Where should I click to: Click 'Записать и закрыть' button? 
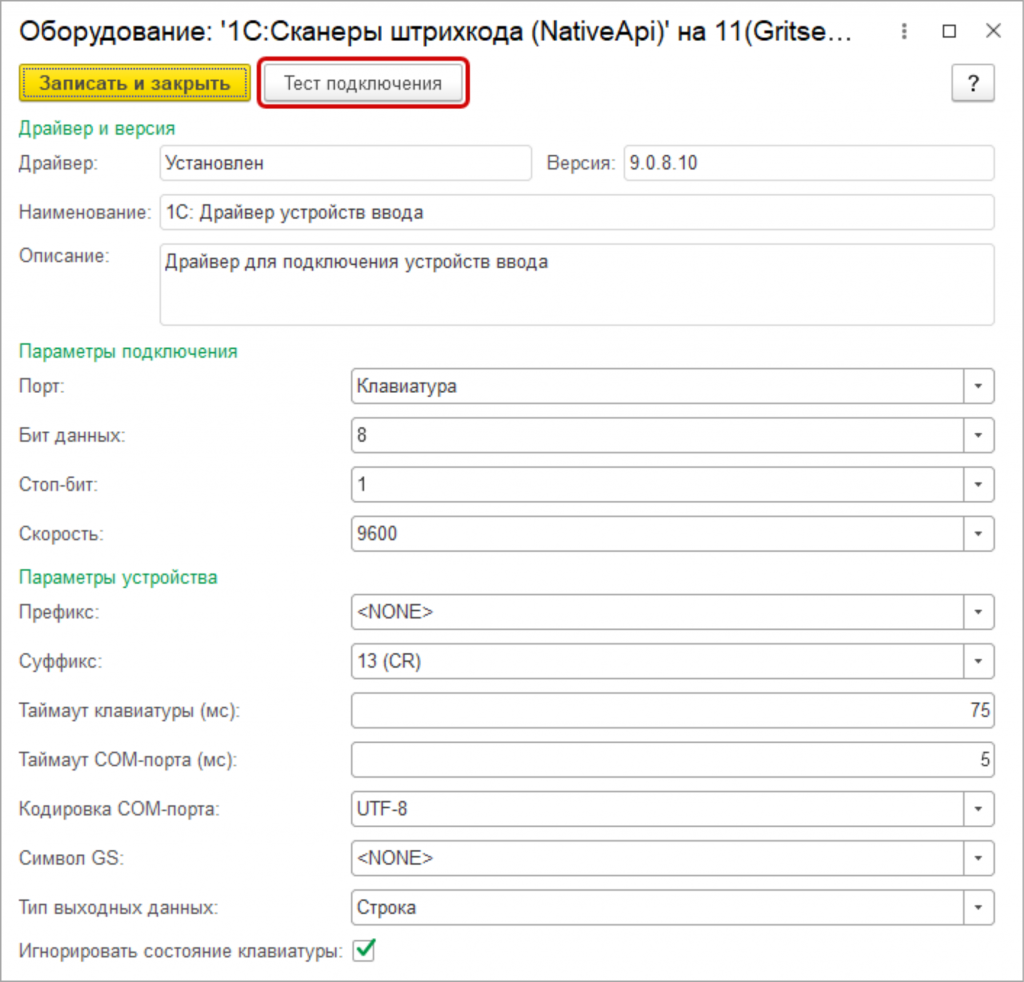(x=134, y=83)
